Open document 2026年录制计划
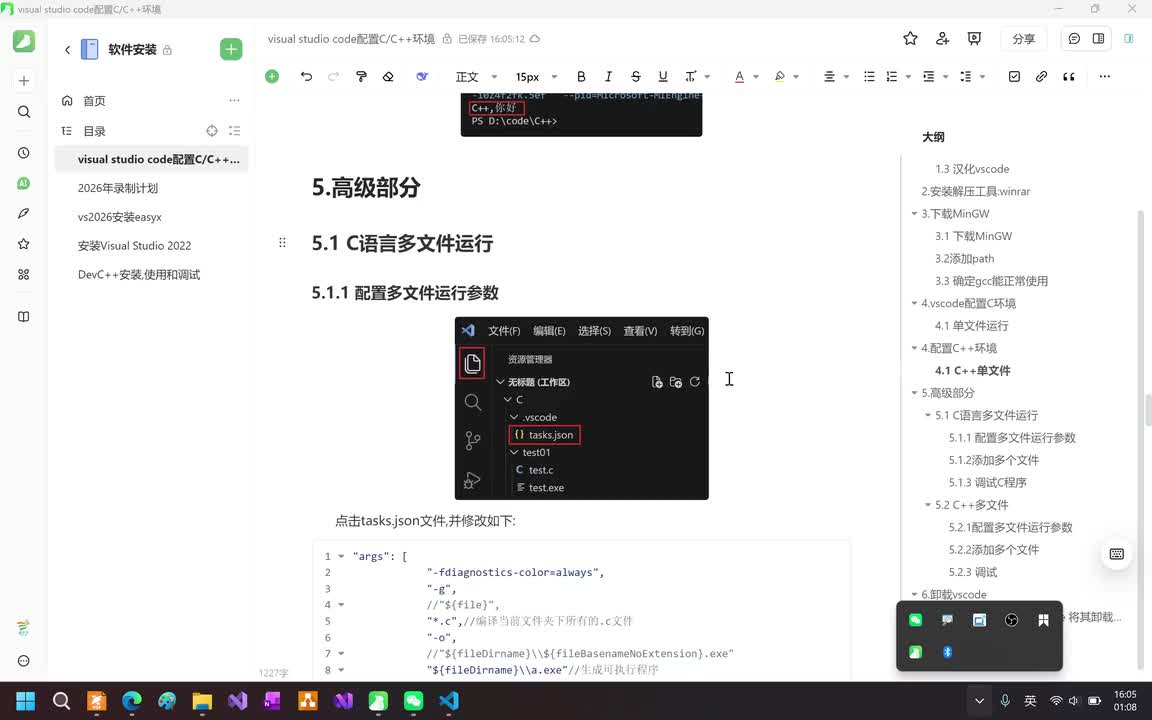1152x720 pixels. click(x=118, y=188)
